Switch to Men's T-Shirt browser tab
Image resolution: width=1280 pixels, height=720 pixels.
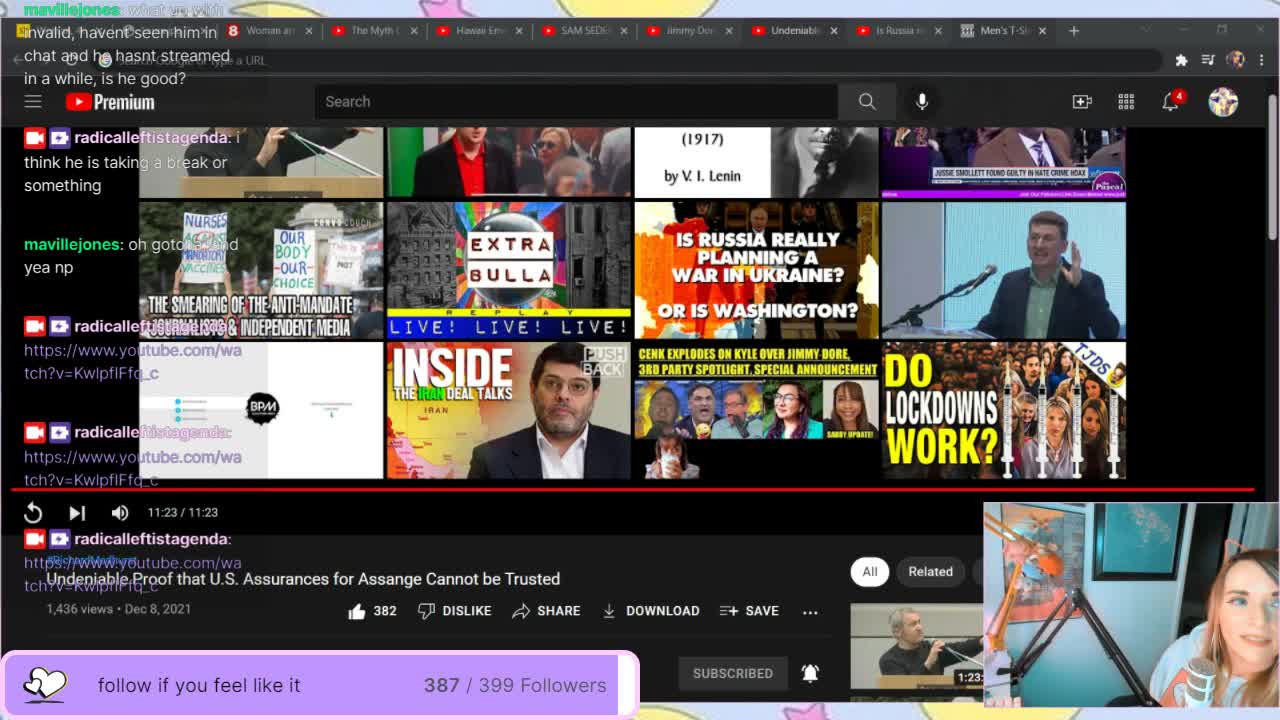[x=1003, y=31]
